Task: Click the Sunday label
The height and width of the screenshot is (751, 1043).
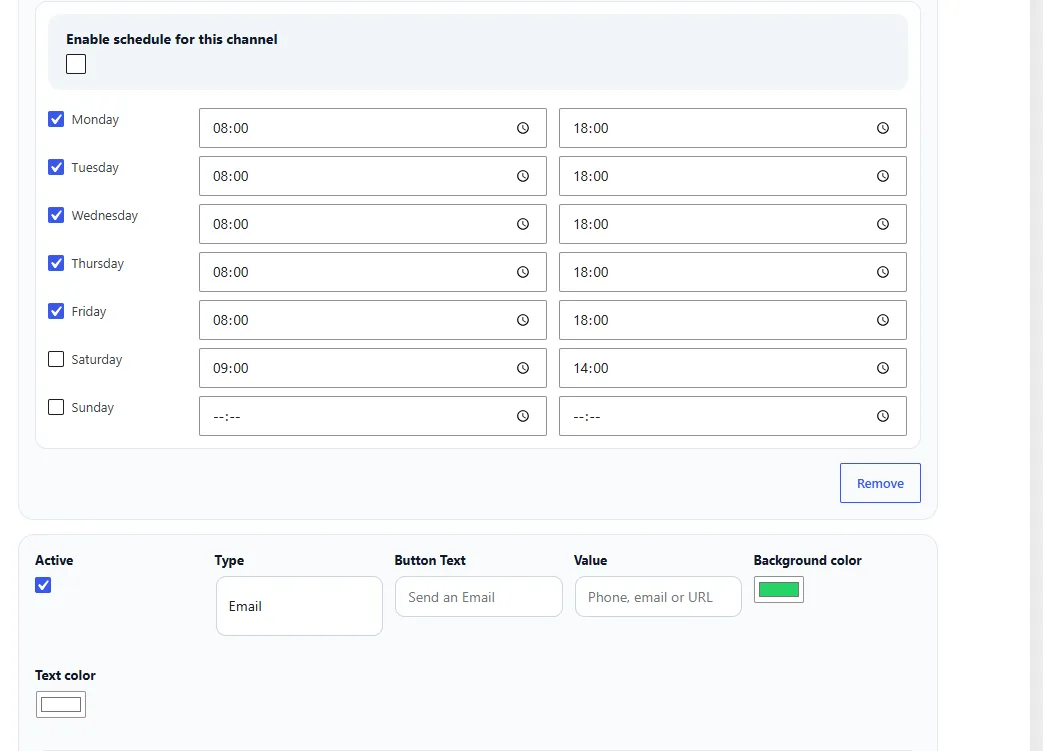Action: click(x=92, y=407)
